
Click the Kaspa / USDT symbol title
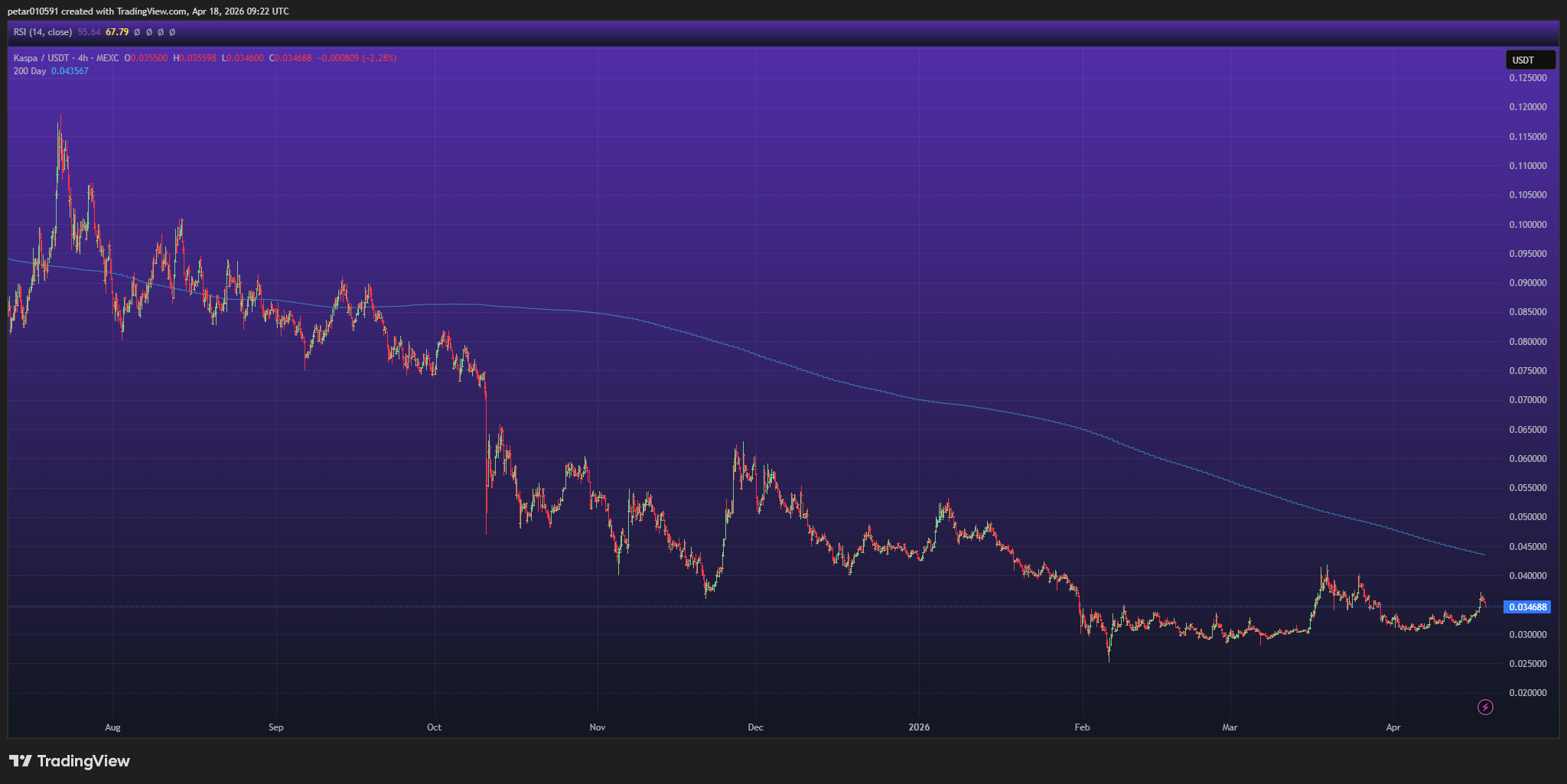43,58
